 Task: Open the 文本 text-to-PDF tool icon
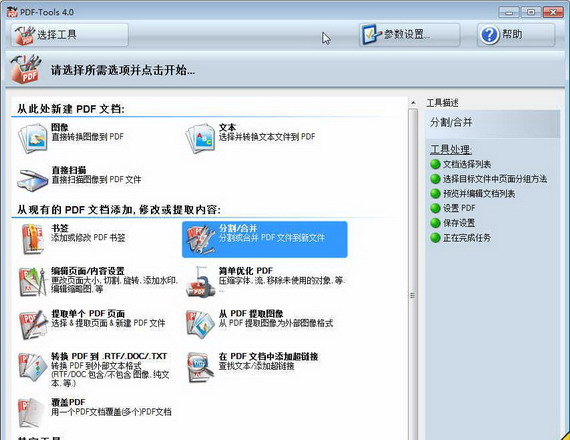click(200, 138)
